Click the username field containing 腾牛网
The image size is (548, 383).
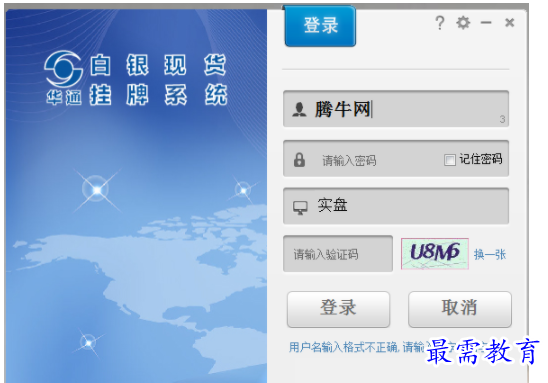(x=396, y=109)
